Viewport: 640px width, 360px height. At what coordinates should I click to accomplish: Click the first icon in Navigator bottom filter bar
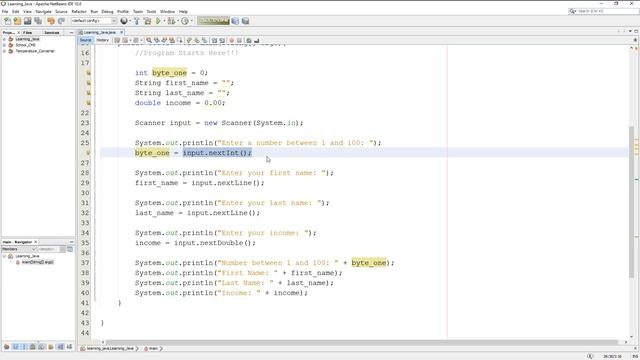pos(7,347)
